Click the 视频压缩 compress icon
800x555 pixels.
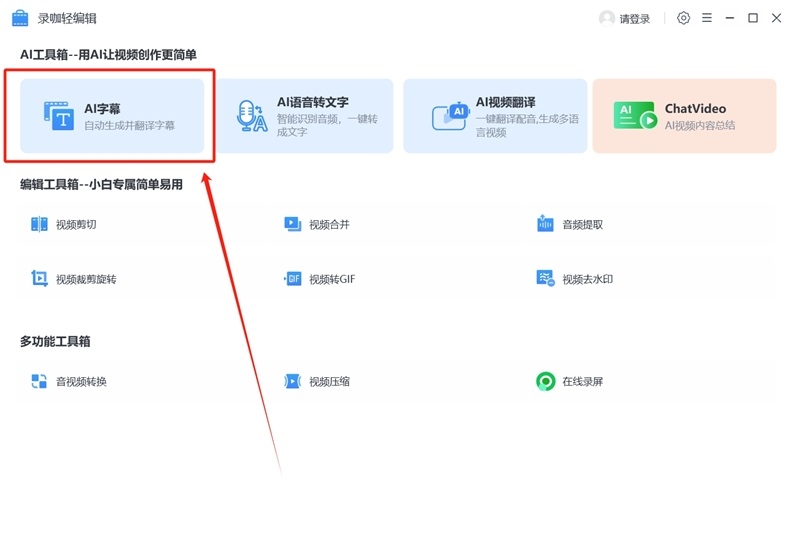click(x=293, y=381)
